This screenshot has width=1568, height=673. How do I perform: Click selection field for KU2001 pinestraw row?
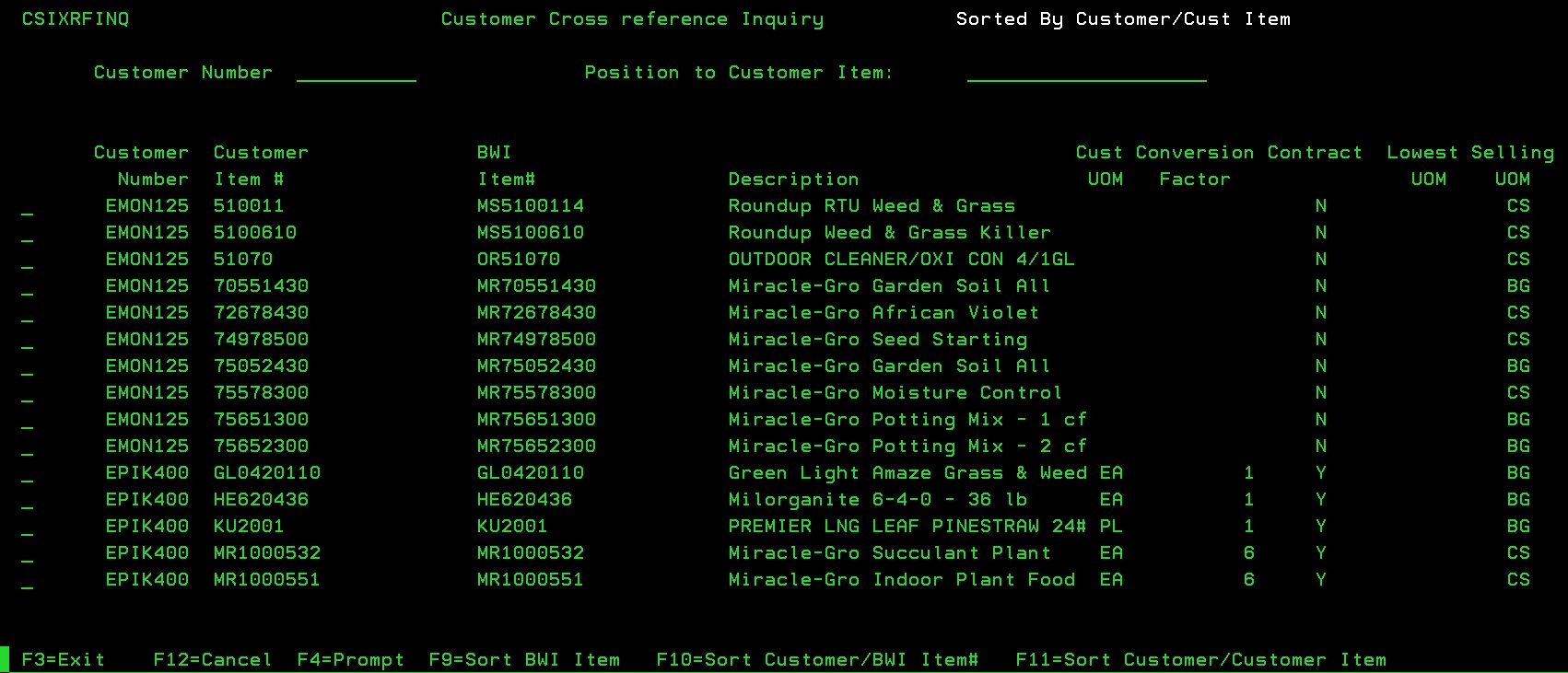28,528
